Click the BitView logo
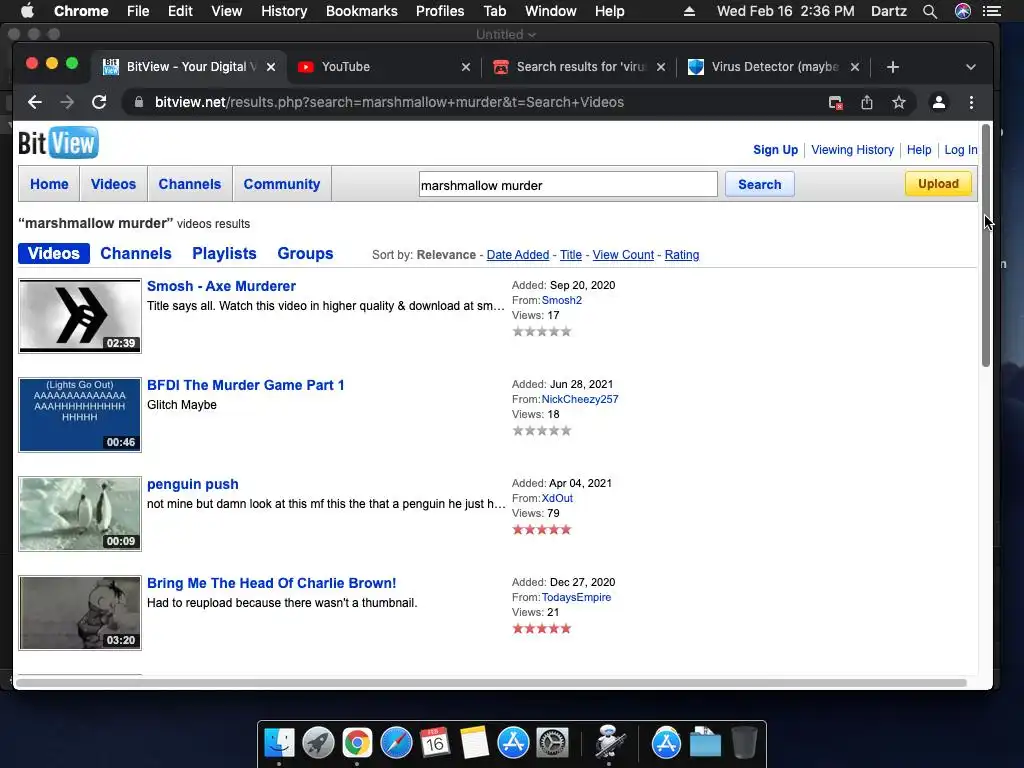The image size is (1024, 768). click(58, 142)
